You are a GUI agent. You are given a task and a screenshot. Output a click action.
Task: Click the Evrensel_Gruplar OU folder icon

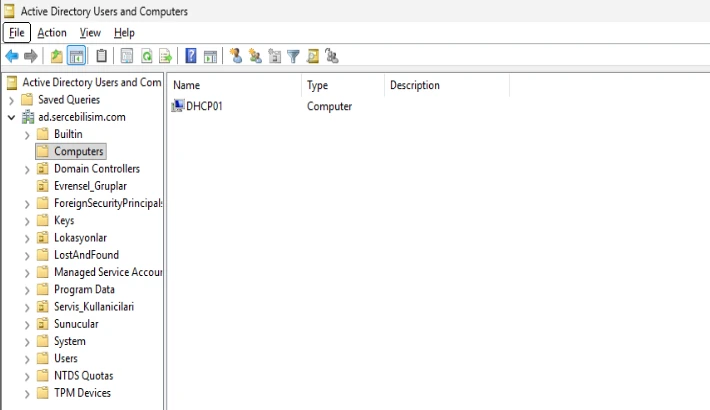coord(43,186)
